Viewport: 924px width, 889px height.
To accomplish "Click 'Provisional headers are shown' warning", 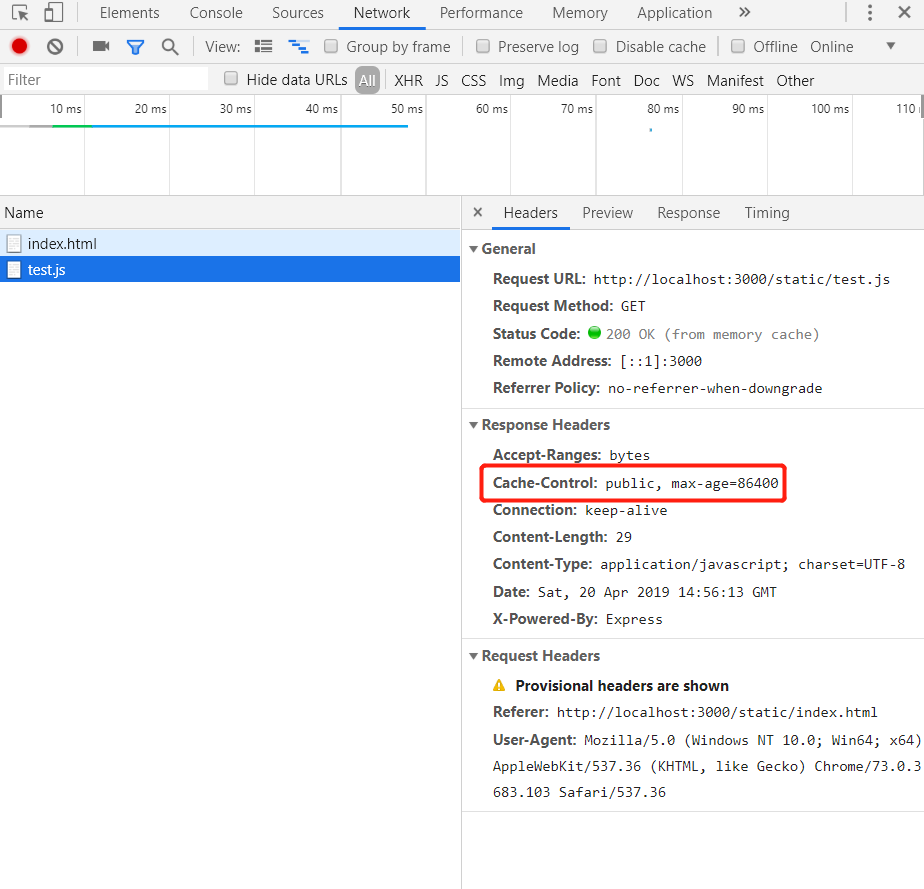I will pos(622,686).
